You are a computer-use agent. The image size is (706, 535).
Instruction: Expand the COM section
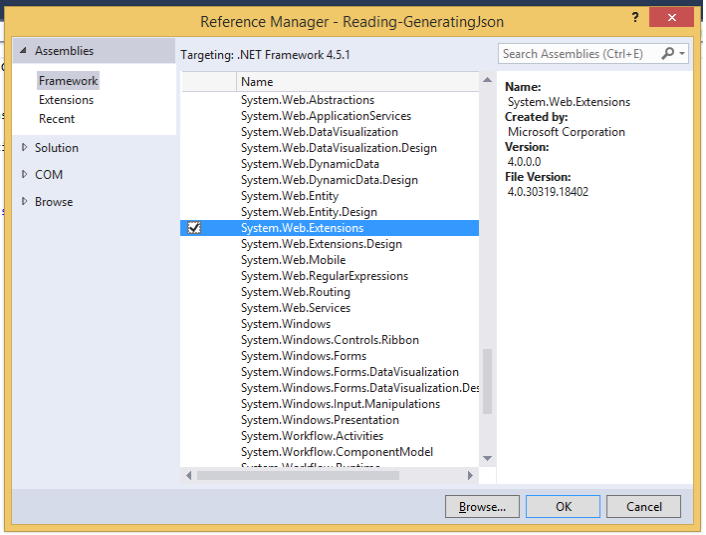[x=25, y=175]
